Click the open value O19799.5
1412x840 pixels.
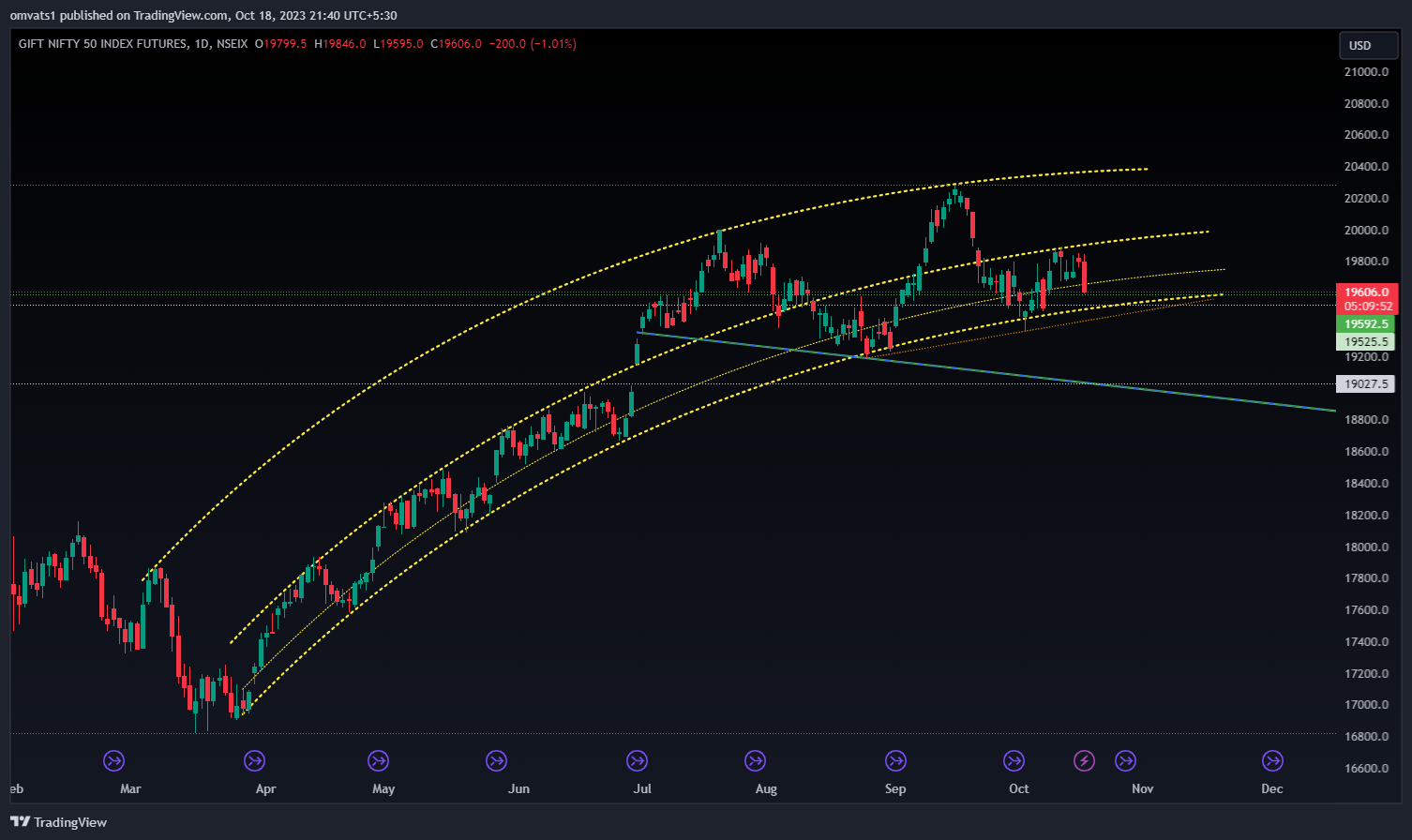280,44
